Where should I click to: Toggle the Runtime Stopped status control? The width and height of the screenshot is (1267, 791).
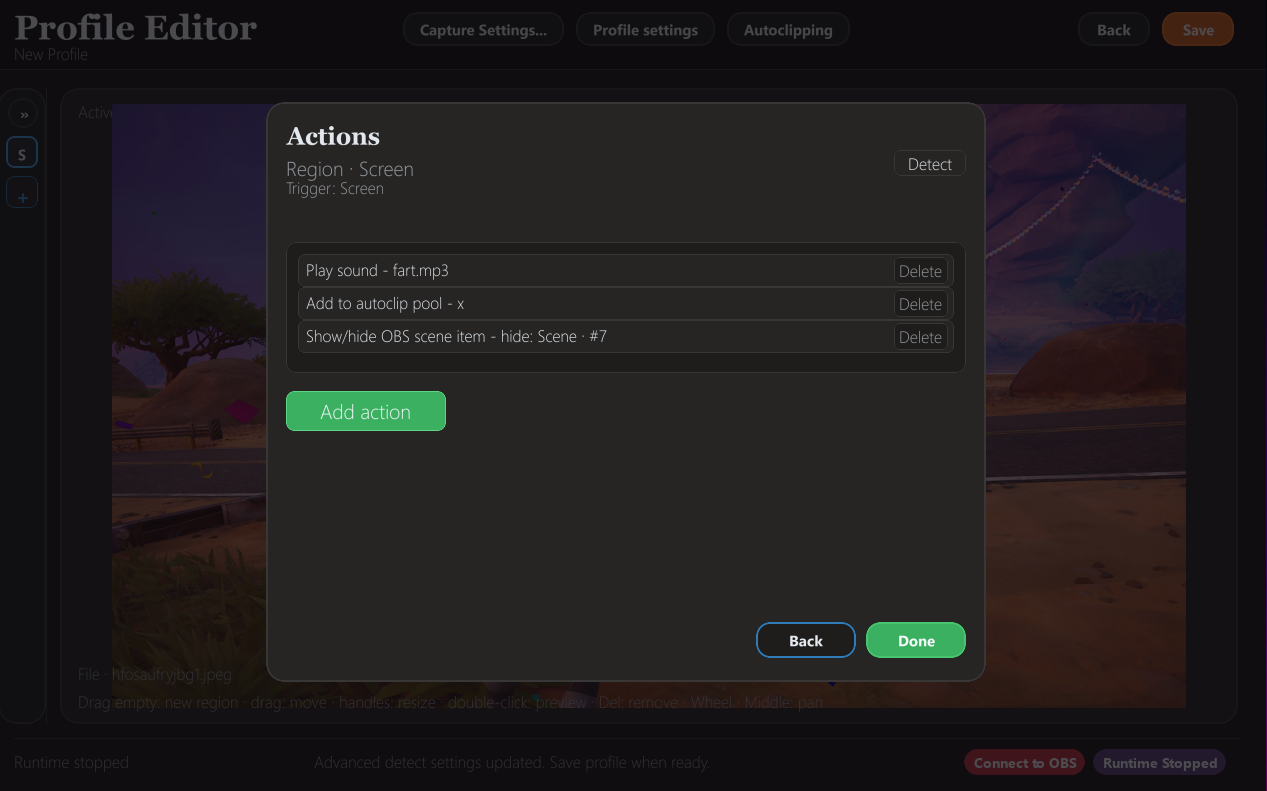click(1158, 762)
